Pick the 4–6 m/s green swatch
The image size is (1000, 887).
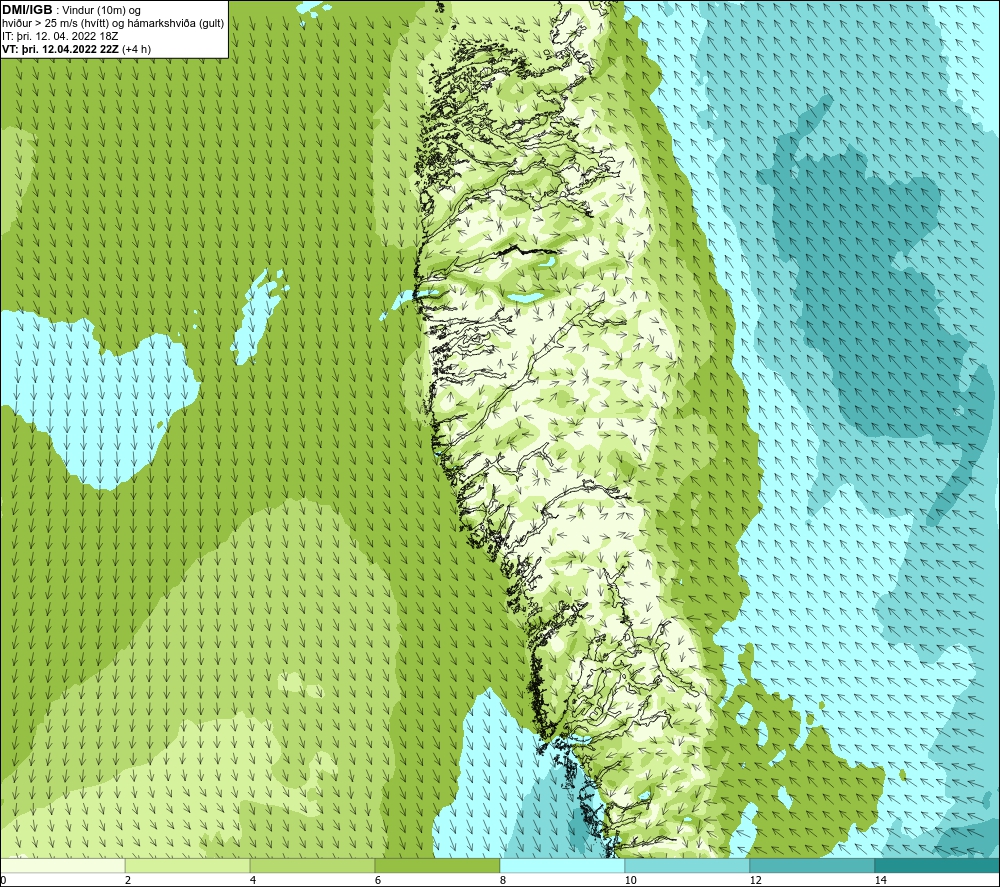312,865
